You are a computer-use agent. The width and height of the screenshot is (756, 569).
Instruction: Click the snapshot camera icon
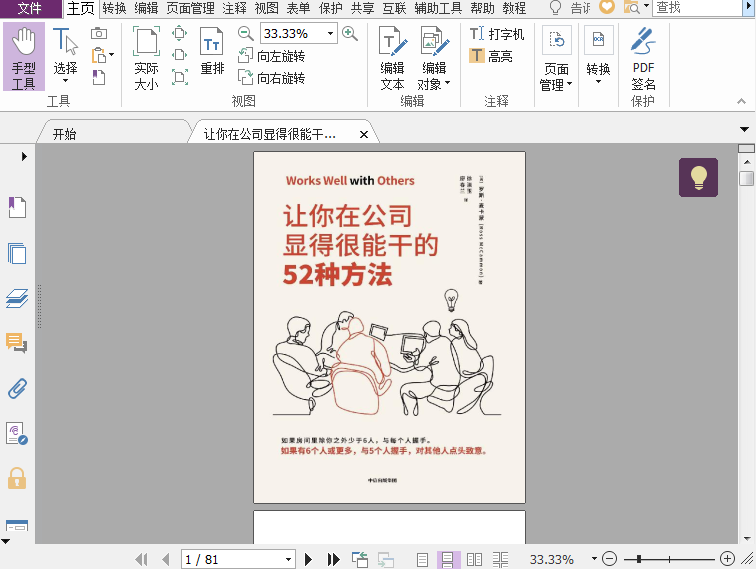(99, 33)
